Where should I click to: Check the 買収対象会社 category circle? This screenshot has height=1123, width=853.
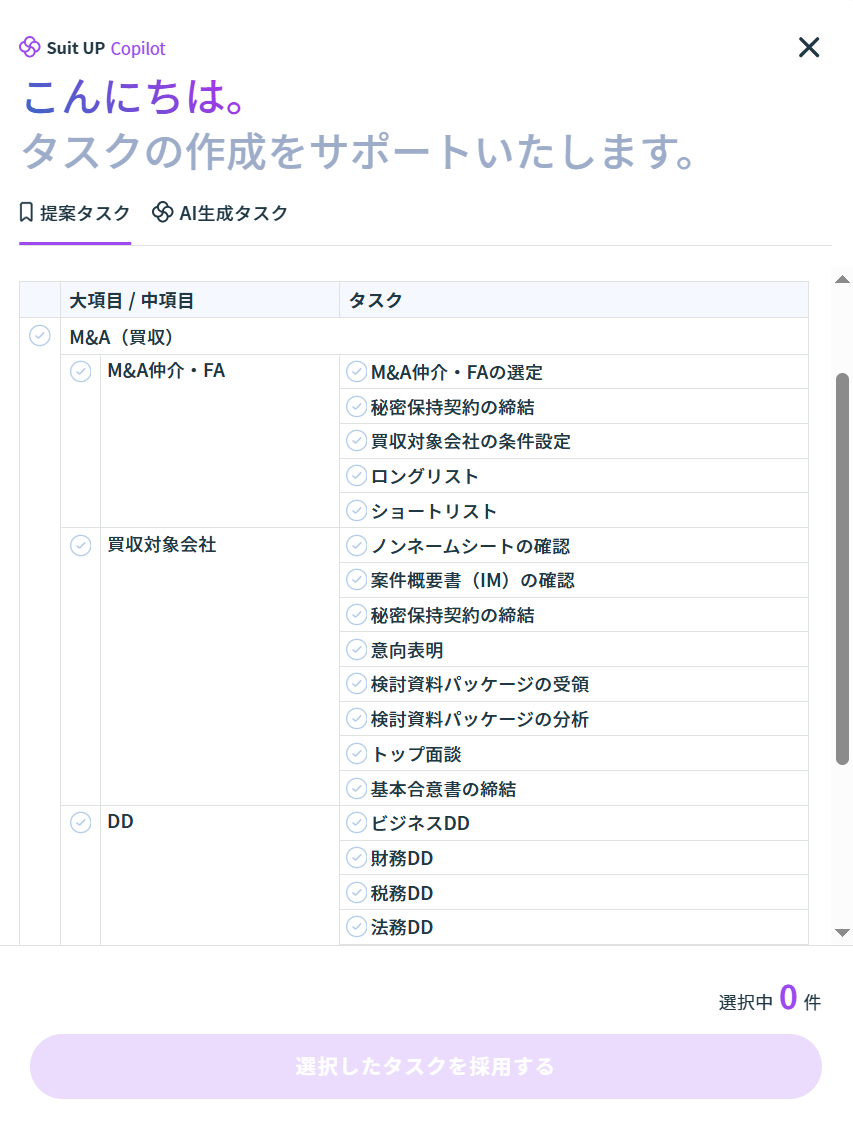click(80, 545)
